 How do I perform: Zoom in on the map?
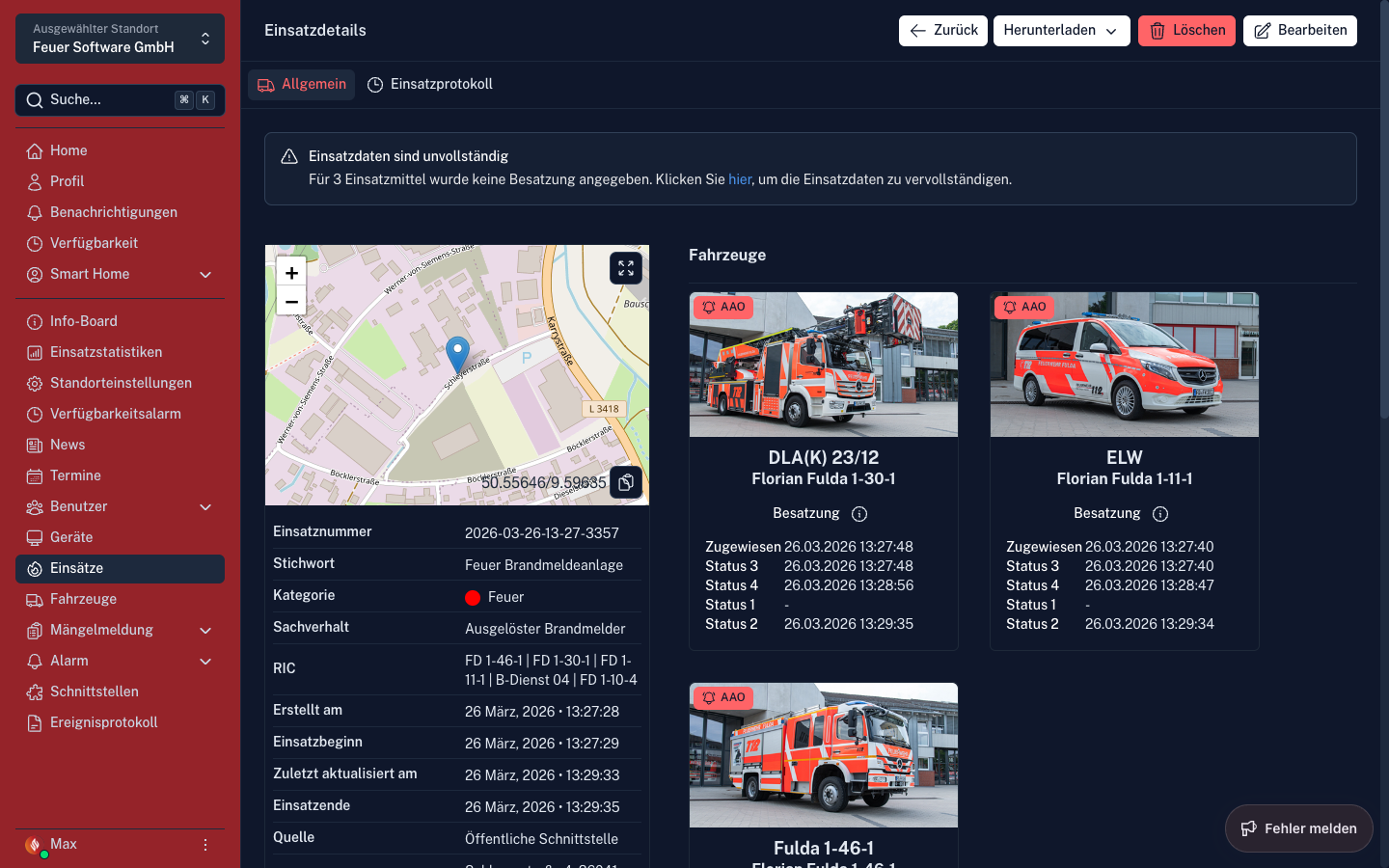tap(291, 272)
